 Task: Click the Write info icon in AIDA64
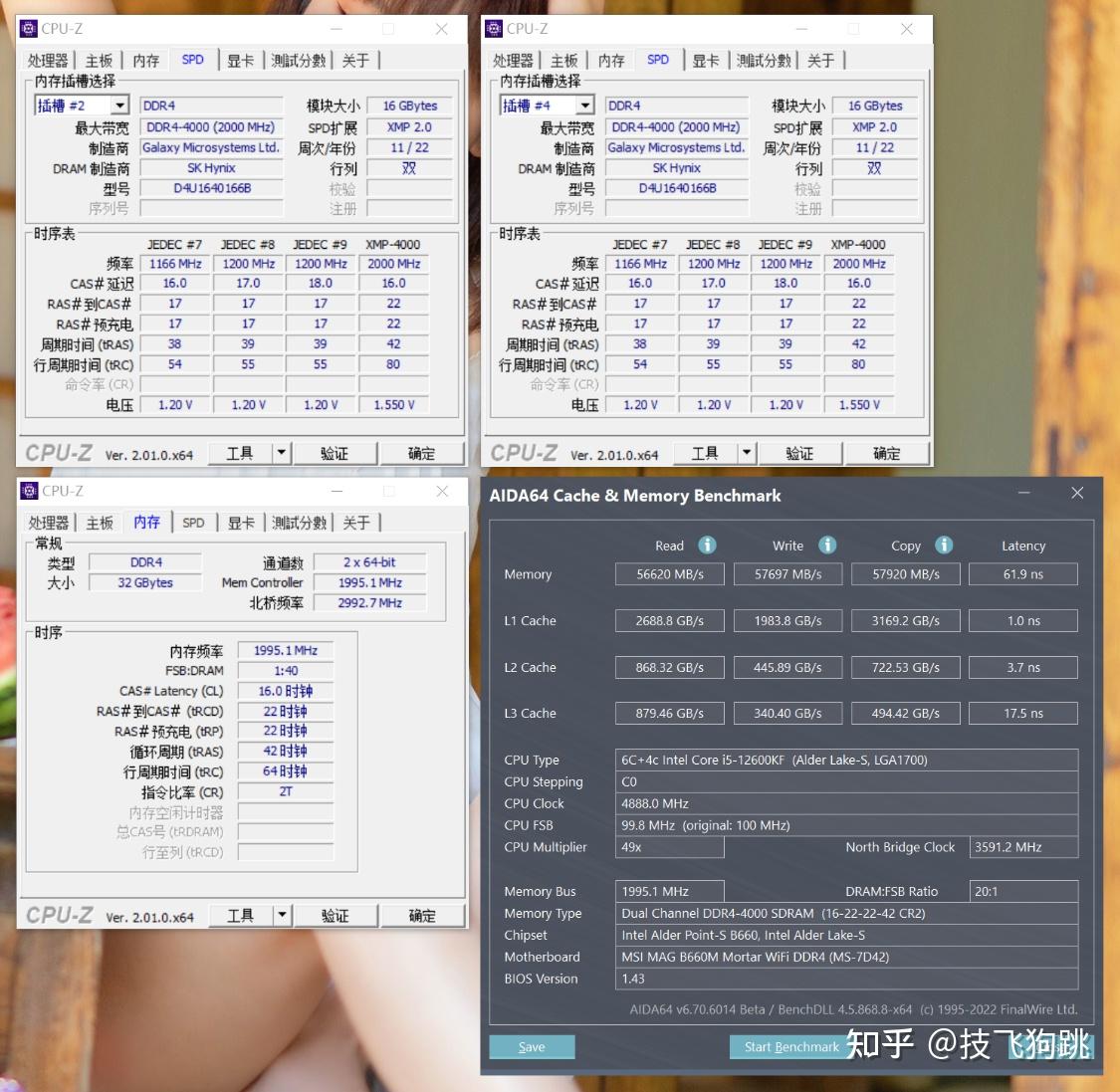pyautogui.click(x=827, y=545)
